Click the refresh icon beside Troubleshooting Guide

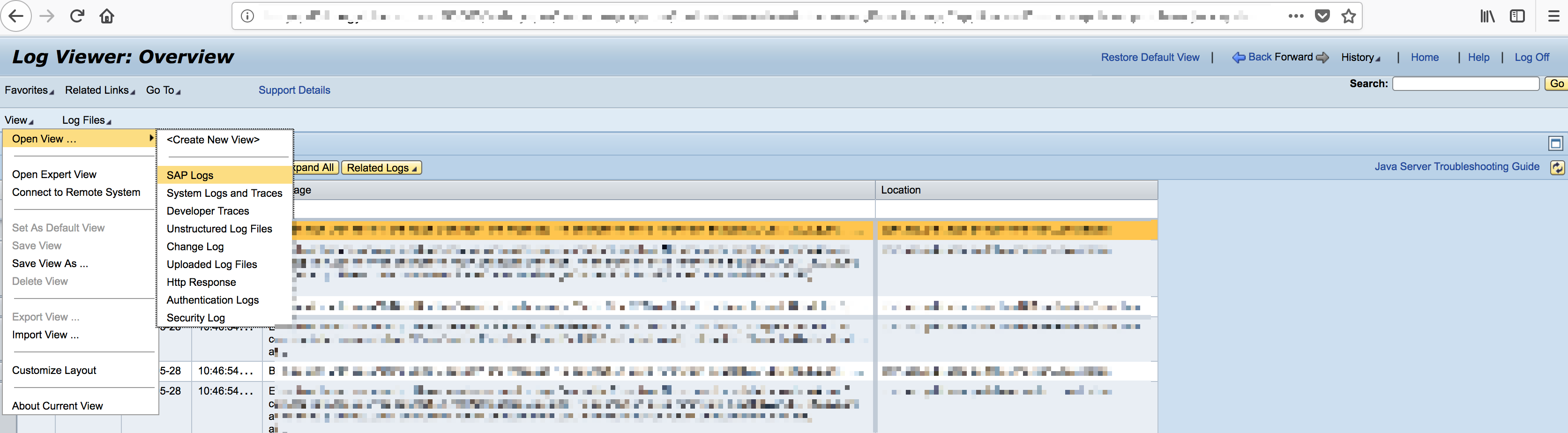[x=1556, y=167]
